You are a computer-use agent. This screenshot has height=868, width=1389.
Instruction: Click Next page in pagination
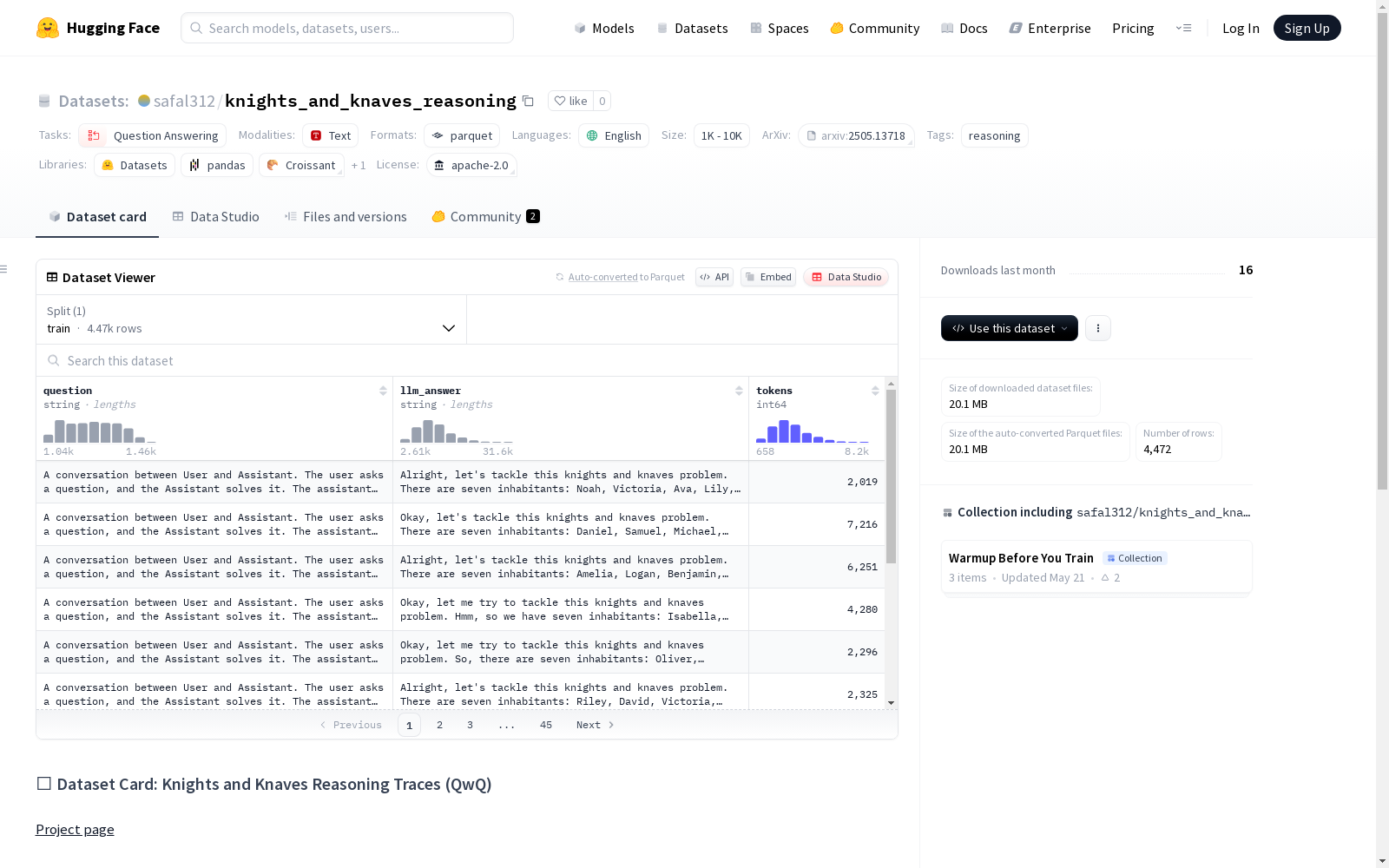(x=596, y=725)
